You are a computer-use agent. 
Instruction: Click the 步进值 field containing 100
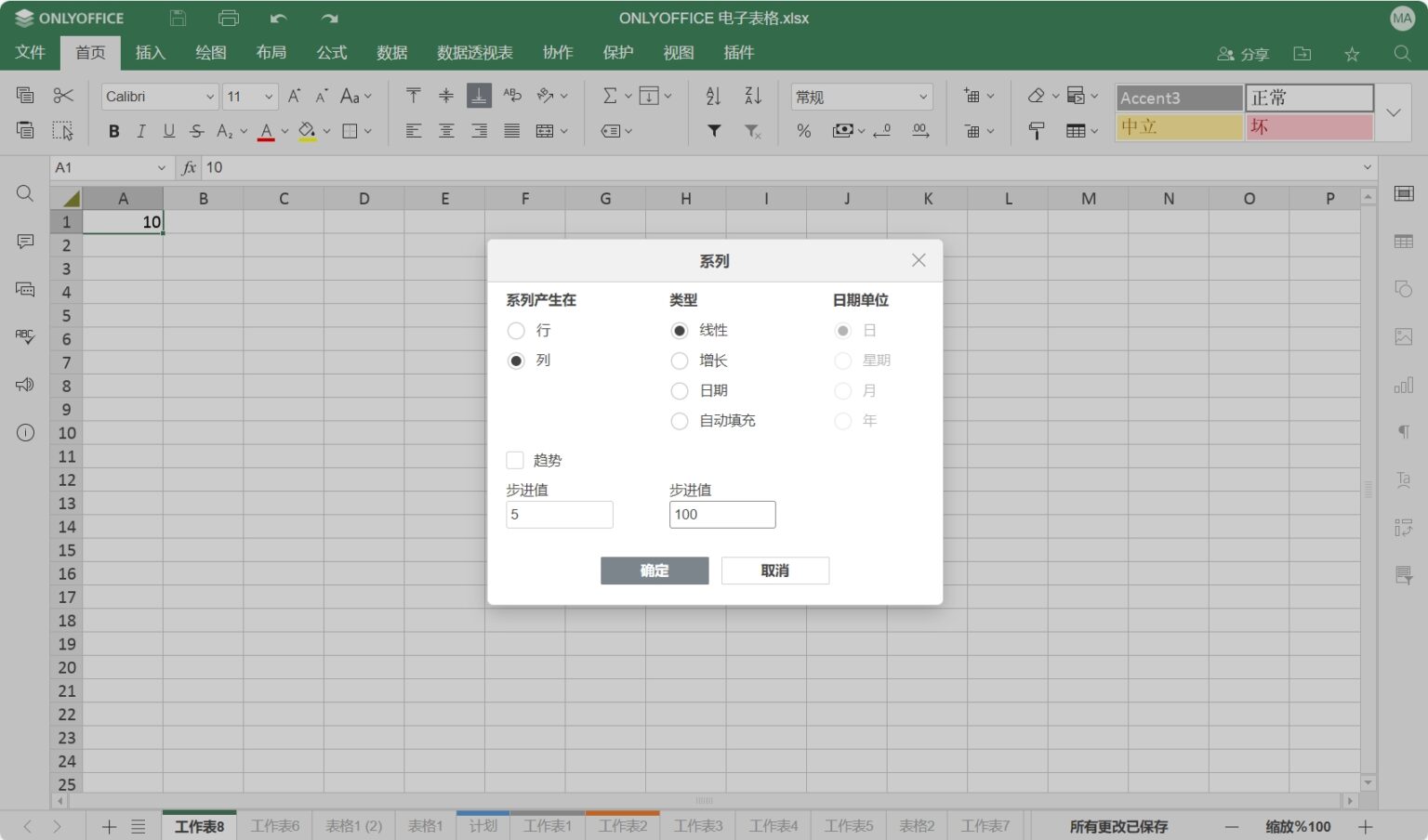point(722,514)
